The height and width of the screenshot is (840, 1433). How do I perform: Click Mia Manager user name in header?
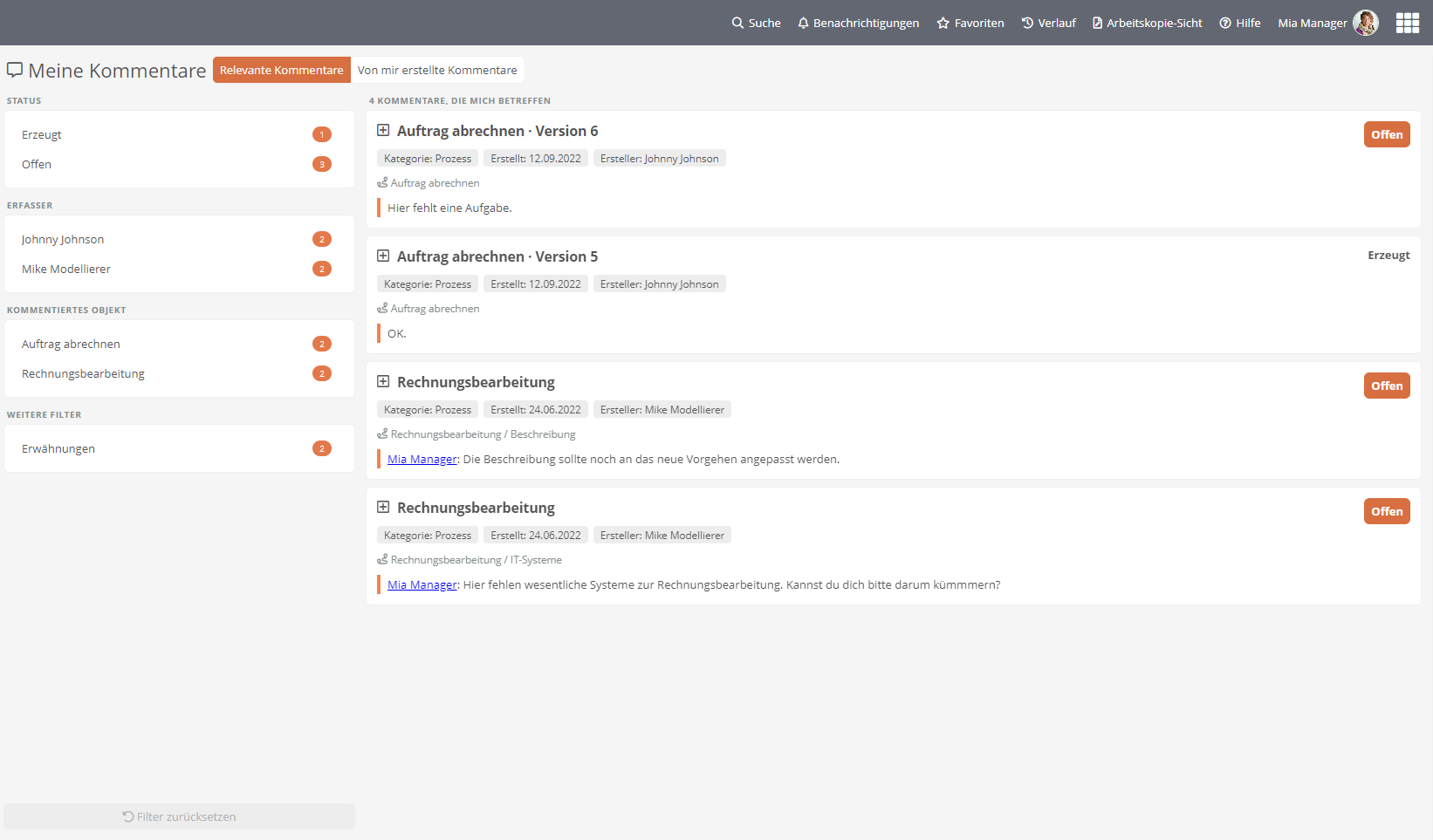pos(1313,23)
